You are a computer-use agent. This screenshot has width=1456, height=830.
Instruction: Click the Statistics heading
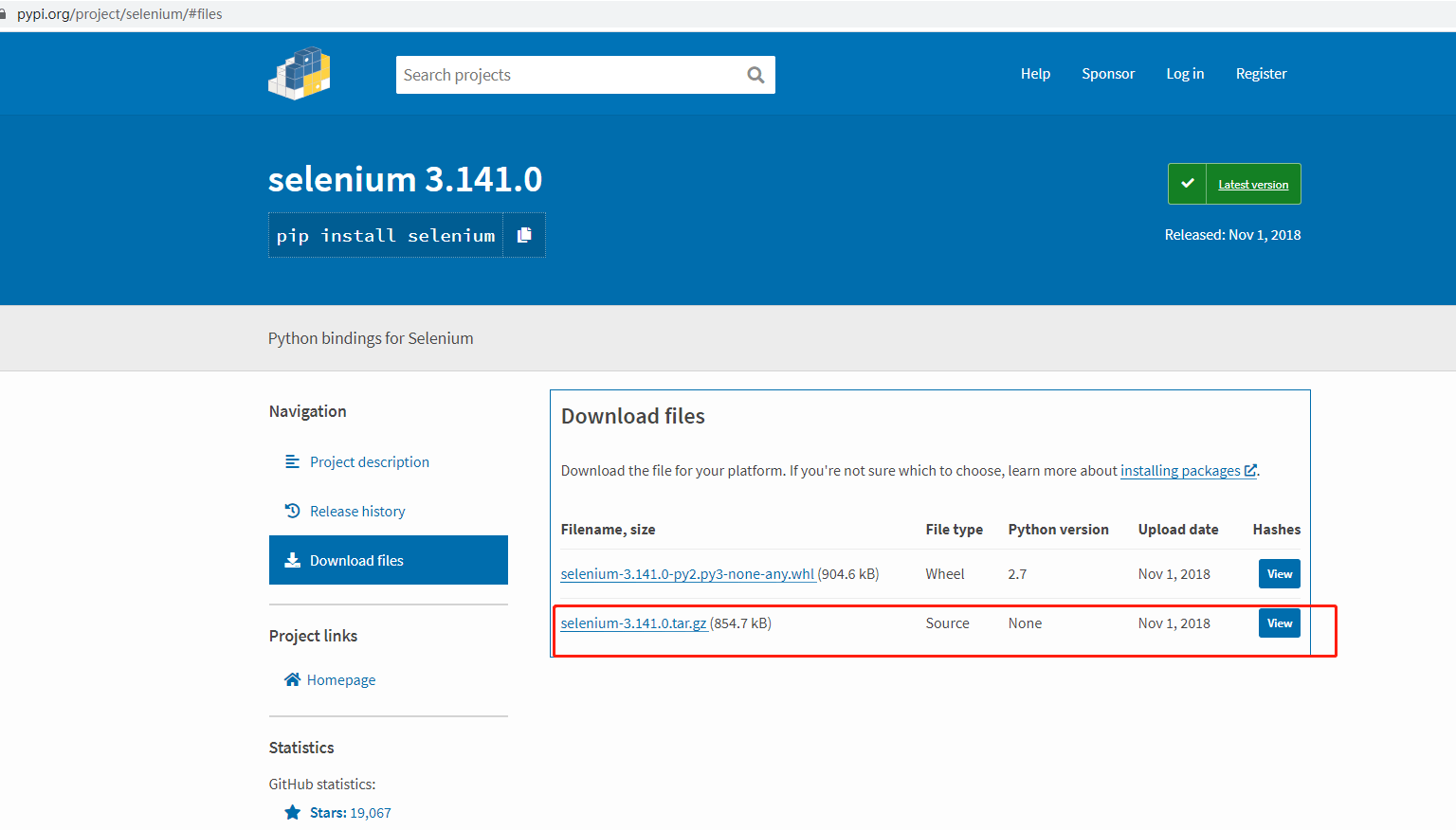(x=301, y=748)
